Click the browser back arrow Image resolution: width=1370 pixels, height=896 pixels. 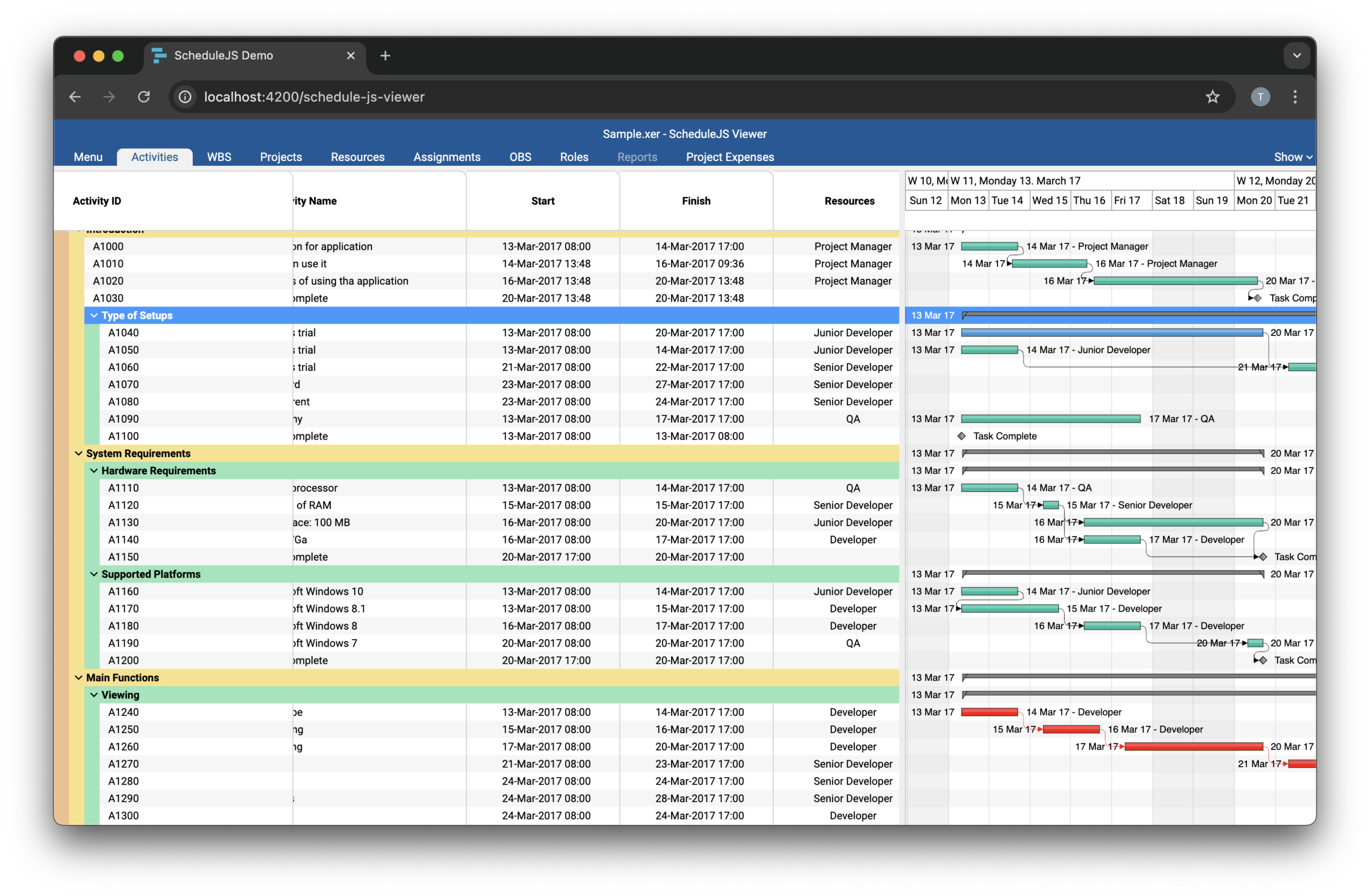75,97
